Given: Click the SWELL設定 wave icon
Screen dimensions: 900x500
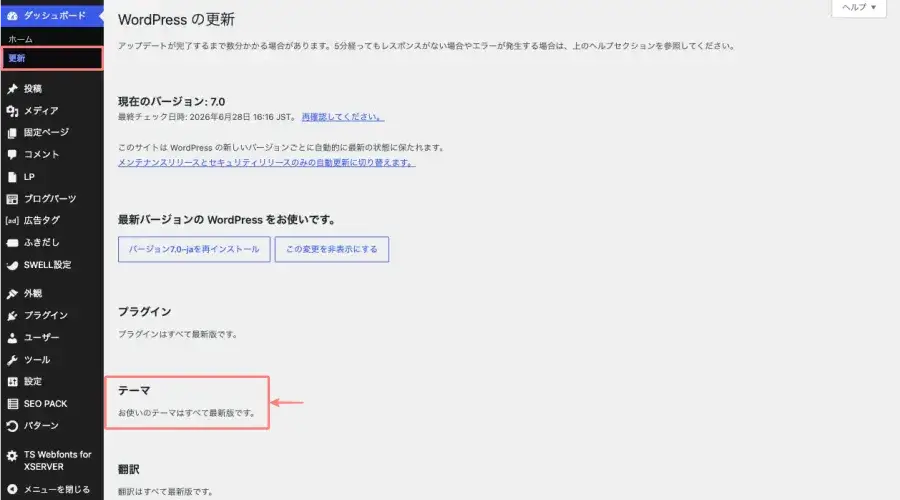Looking at the screenshot, I should coord(12,265).
